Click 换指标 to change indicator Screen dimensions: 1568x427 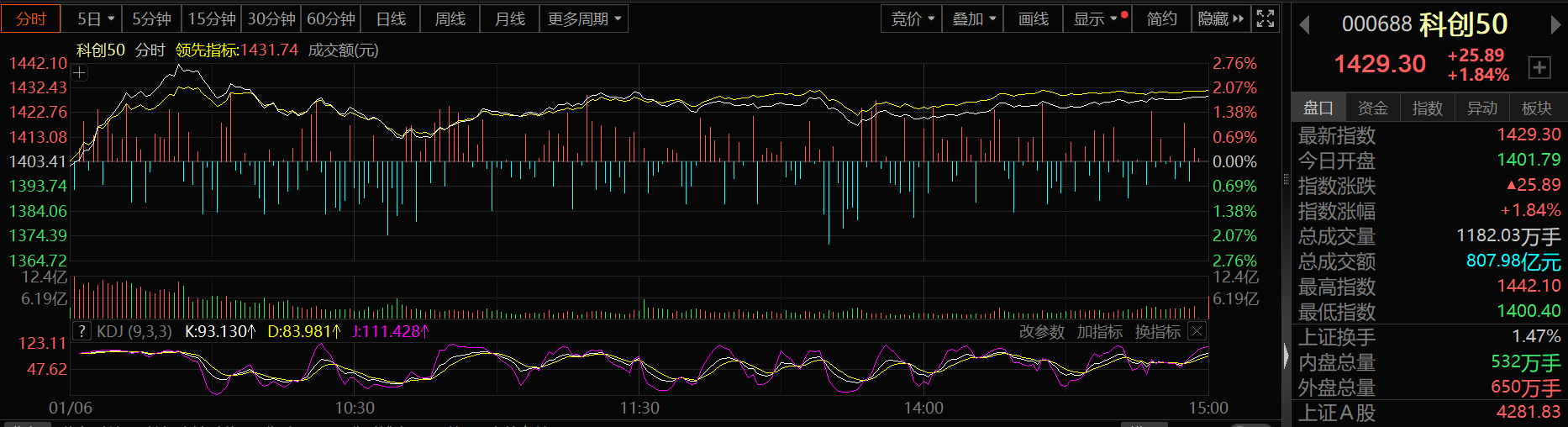(x=1157, y=332)
